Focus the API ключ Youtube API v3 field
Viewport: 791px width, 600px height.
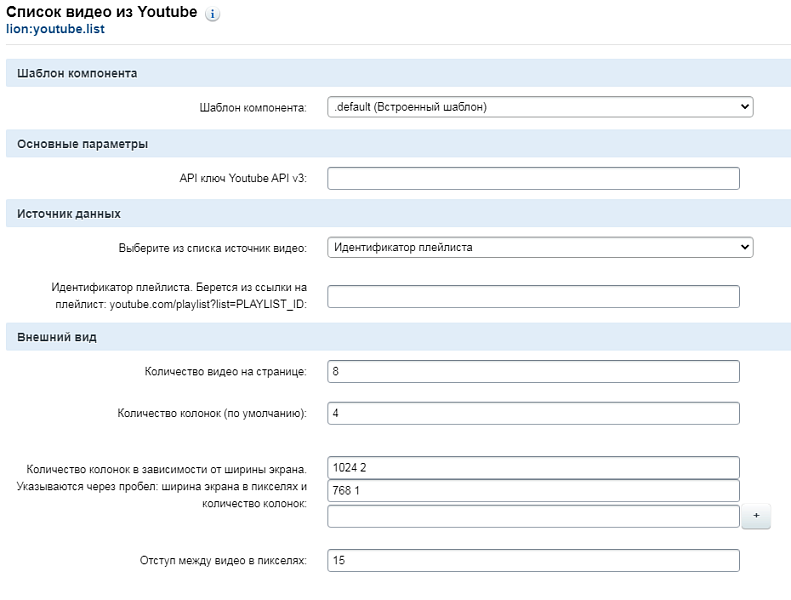[x=533, y=178]
